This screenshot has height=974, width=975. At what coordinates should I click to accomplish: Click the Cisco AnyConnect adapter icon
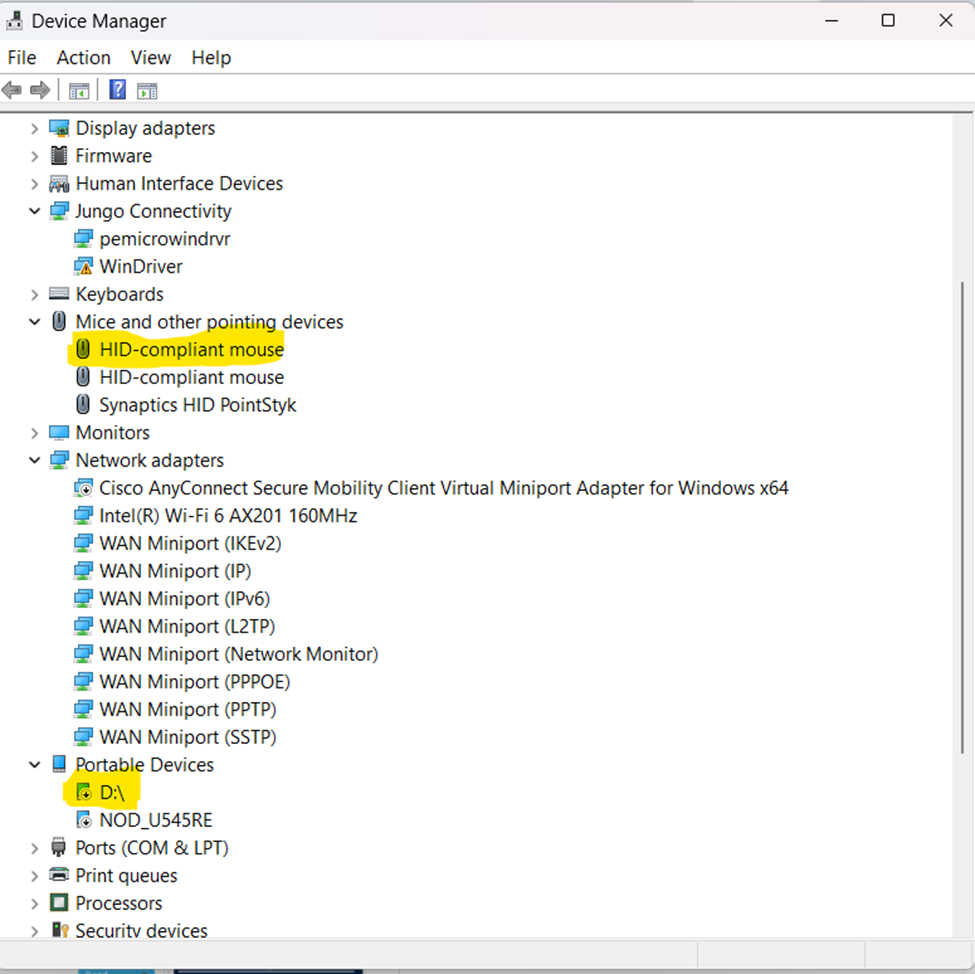(x=83, y=488)
